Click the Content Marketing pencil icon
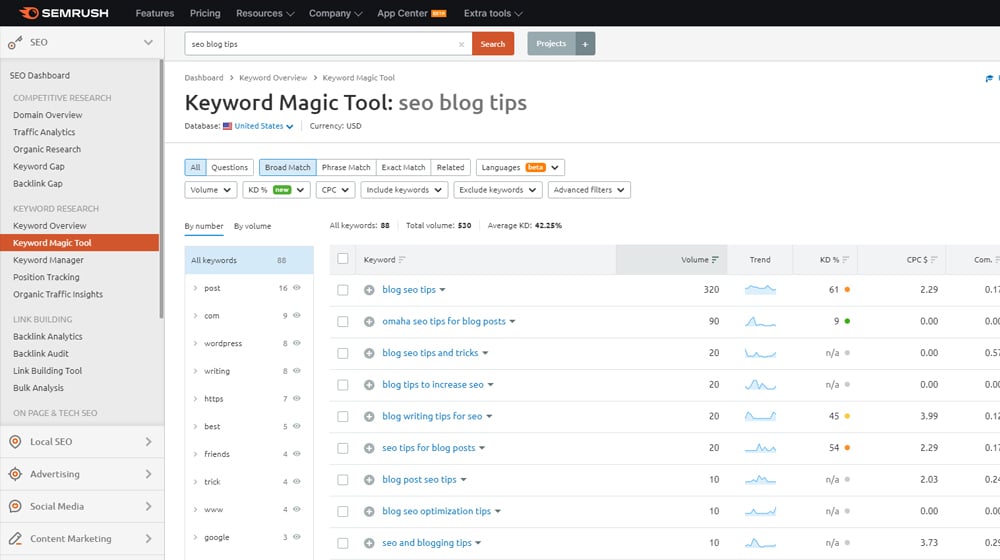1000x560 pixels. click(15, 538)
